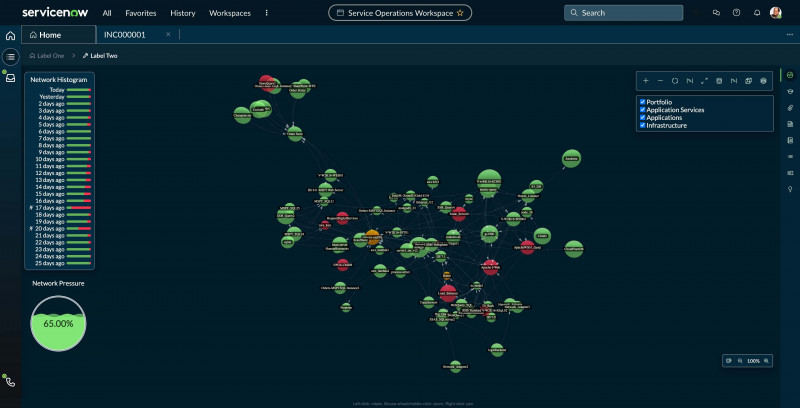Toggle the Infrastructure checkbox
Viewport: 800px width, 408px height.
point(642,125)
